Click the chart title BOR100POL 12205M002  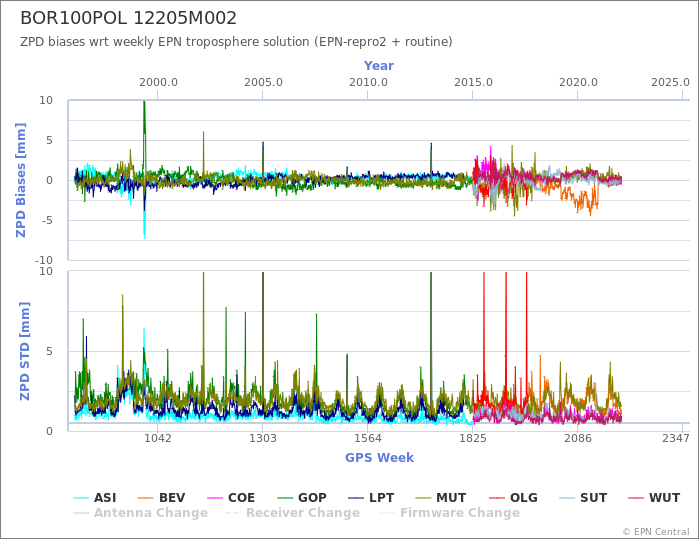coord(129,18)
